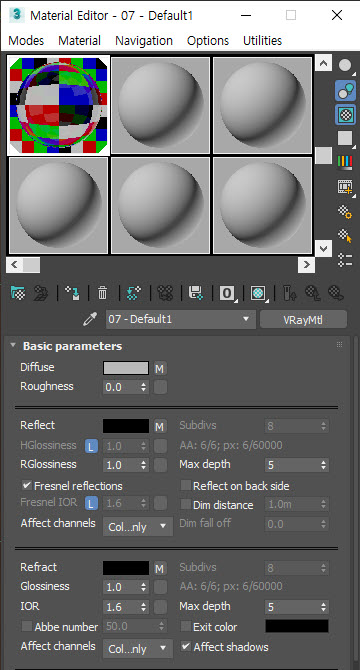The image size is (360, 670).
Task: Open the Diffuse color swatch
Action: pos(126,368)
